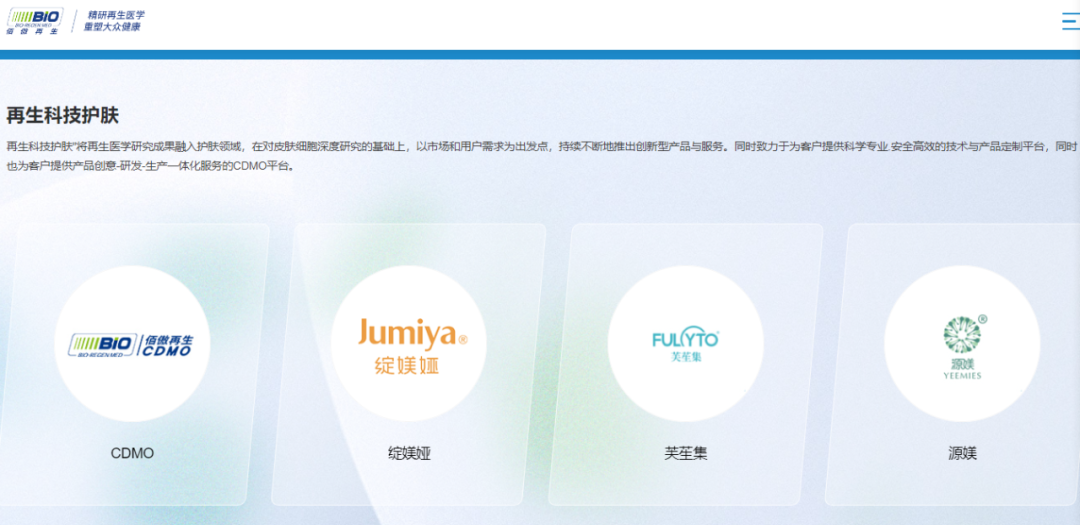Select the 芙荃集 card label
This screenshot has width=1080, height=525.
[x=685, y=453]
